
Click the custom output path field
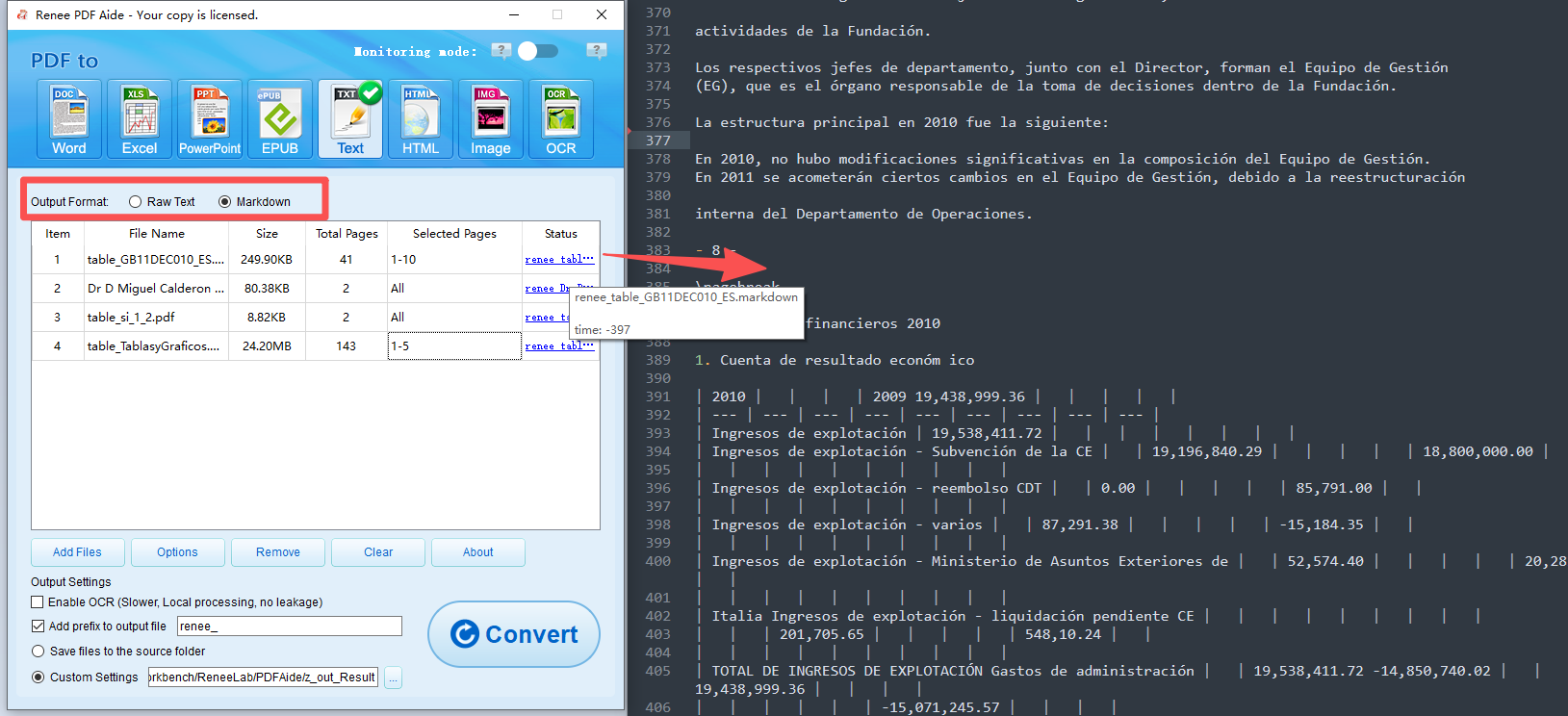coord(263,678)
